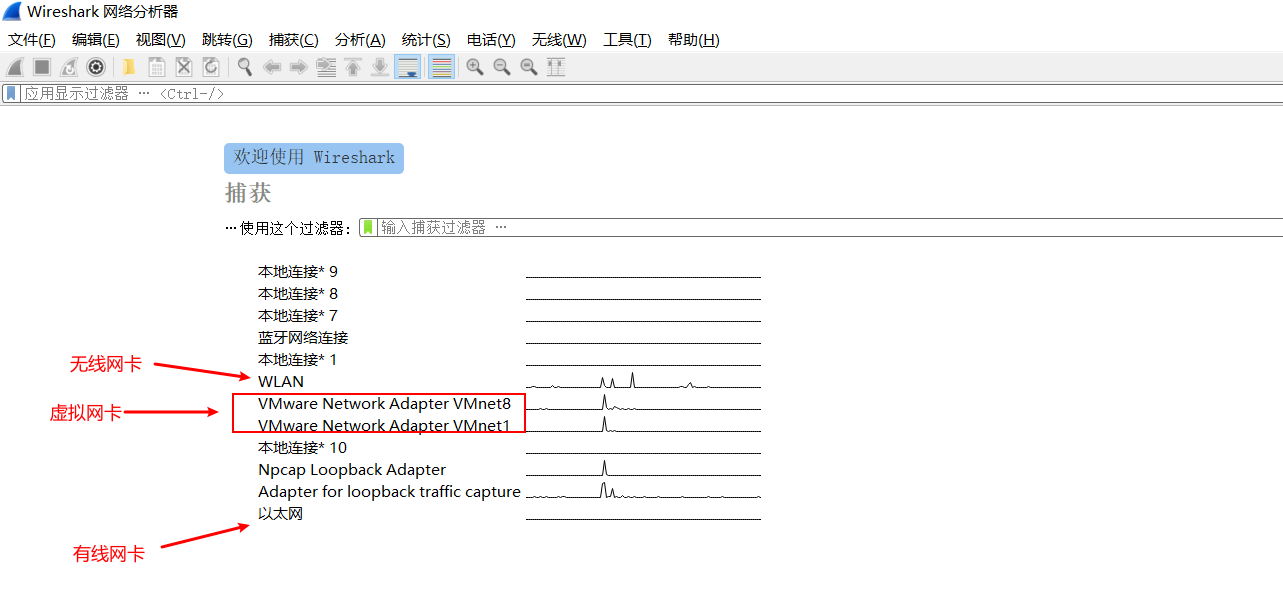Screen dimensions: 1283x595
Task: Start capturing packets with shark fin icon
Action: 15,67
